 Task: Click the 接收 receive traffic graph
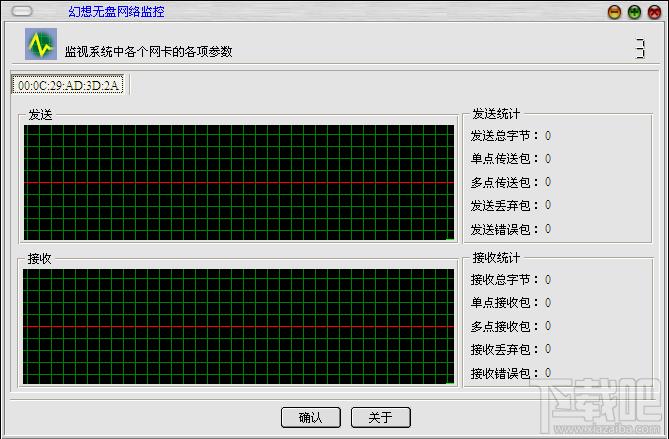pyautogui.click(x=239, y=326)
